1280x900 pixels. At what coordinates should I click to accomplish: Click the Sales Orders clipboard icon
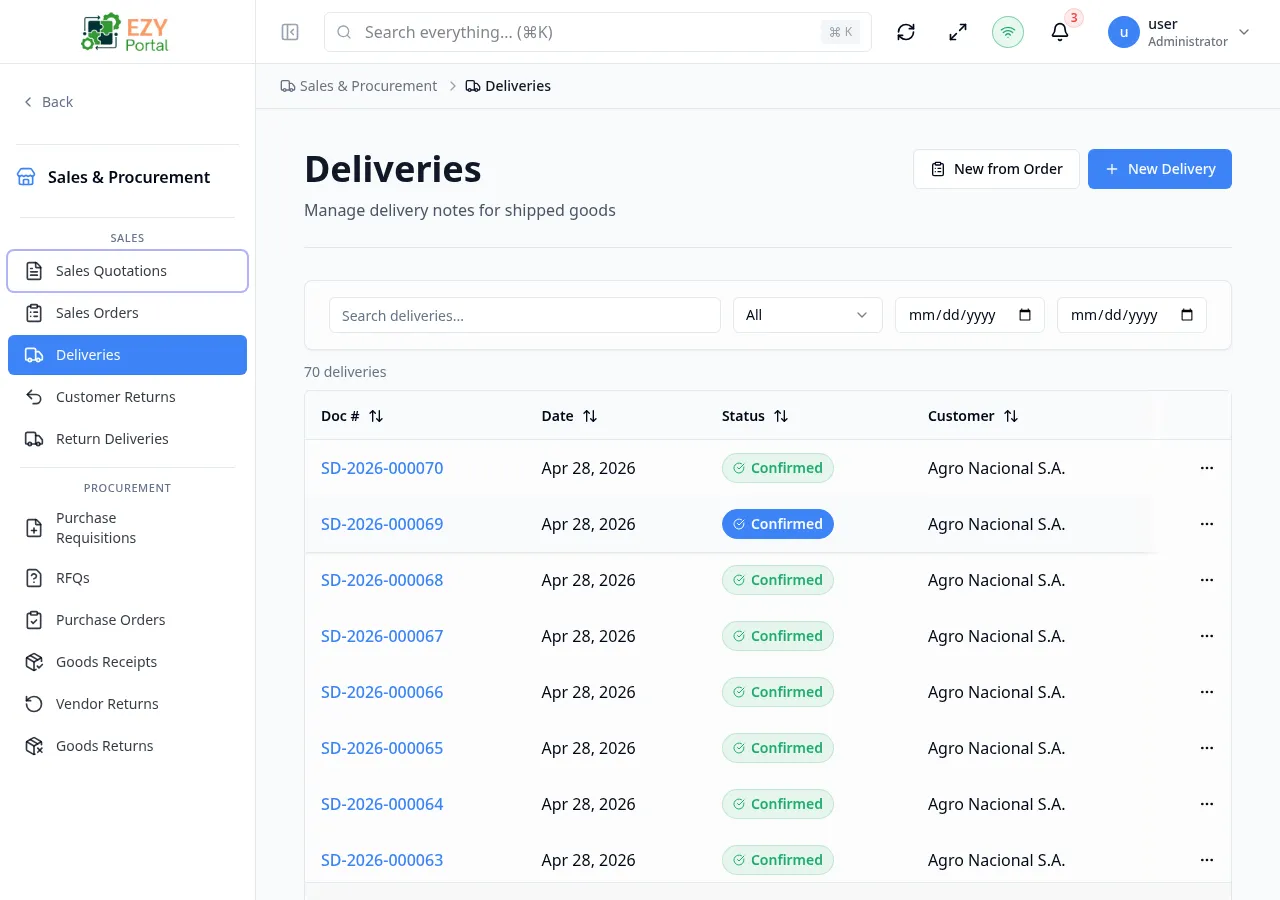point(34,313)
